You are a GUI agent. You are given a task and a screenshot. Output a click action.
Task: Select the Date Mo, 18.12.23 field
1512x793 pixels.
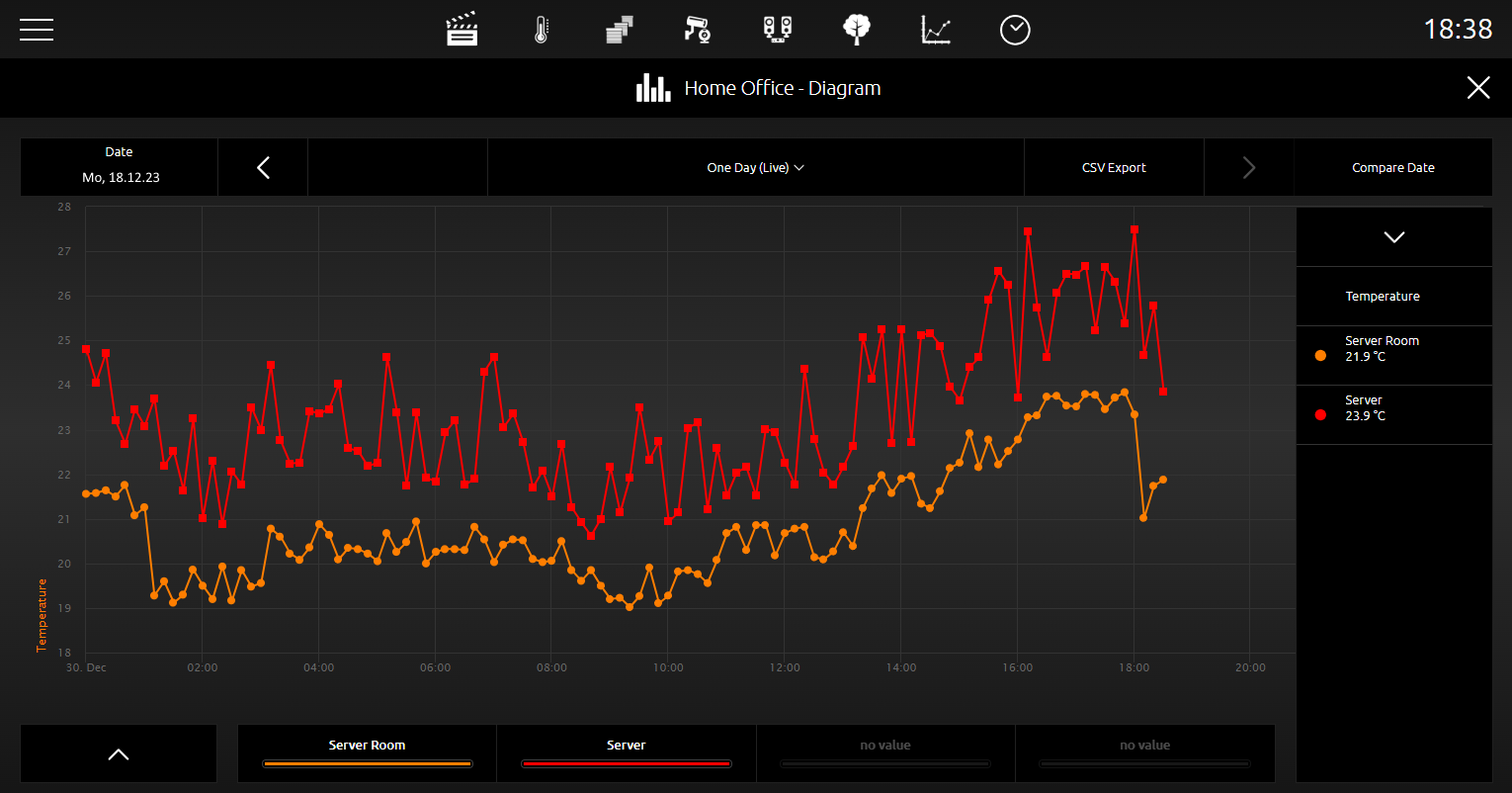(119, 167)
